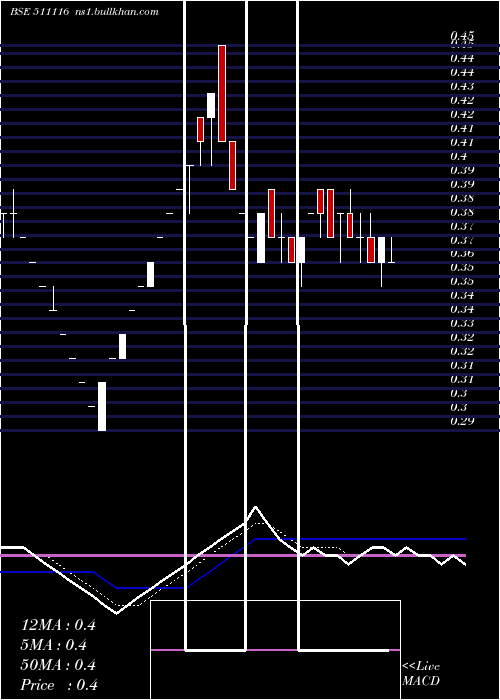Click the "<<Live MACD" label
The height and width of the screenshot is (700, 500).
421,674
